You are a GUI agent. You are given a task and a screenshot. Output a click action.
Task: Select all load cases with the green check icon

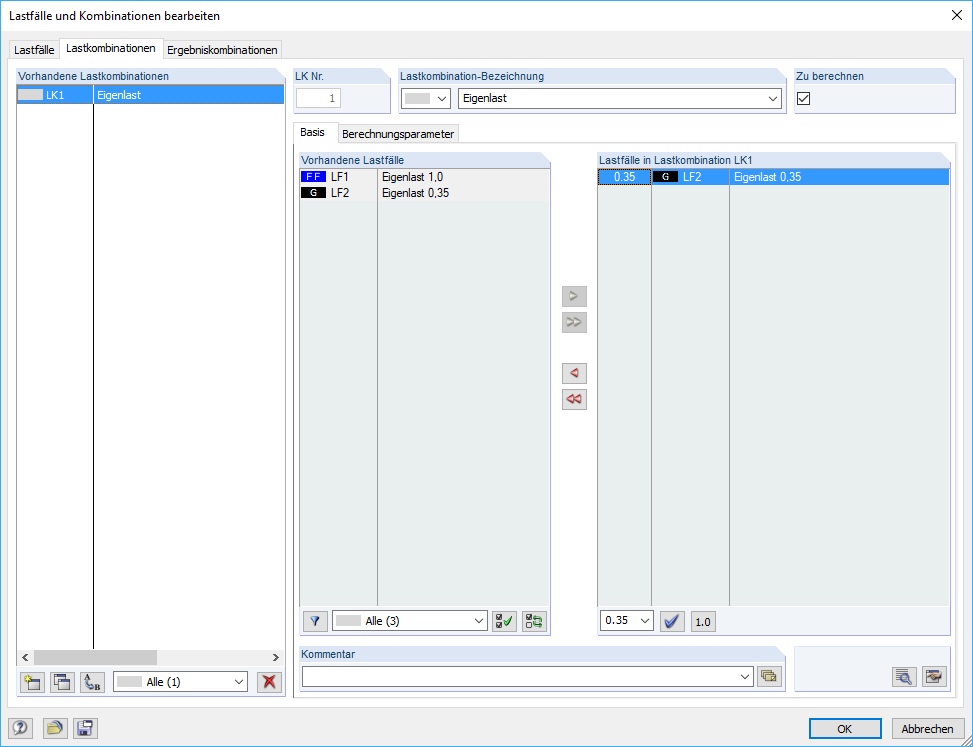click(504, 621)
